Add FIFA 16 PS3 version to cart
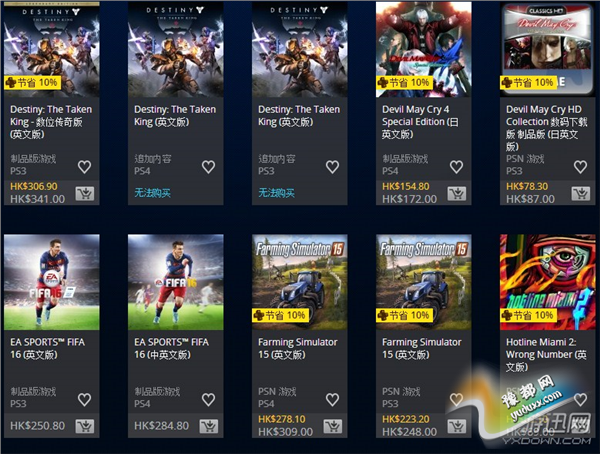The width and height of the screenshot is (600, 454). (85, 426)
